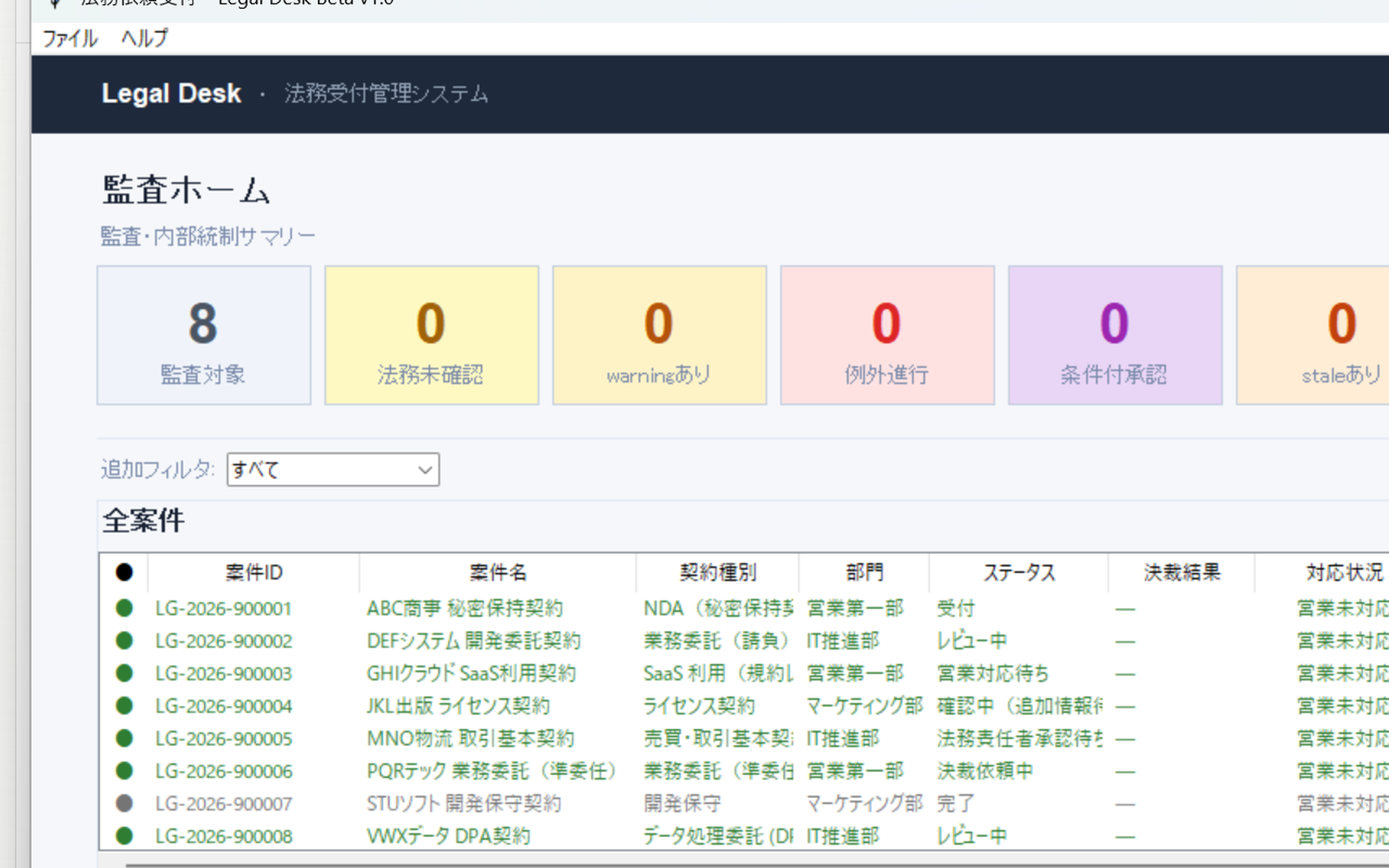Click gray status dot for LG-2026-900007
Viewport: 1389px width, 868px height.
[x=124, y=804]
